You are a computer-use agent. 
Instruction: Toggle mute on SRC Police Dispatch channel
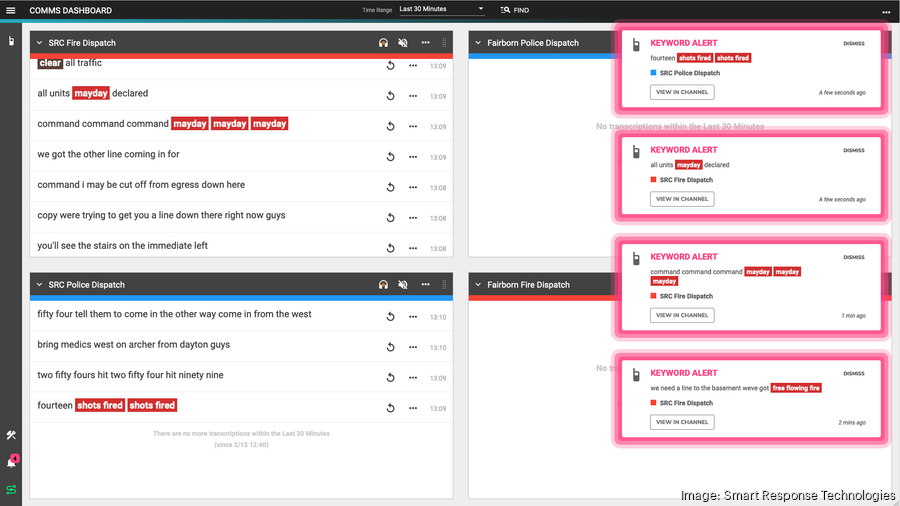pos(403,285)
